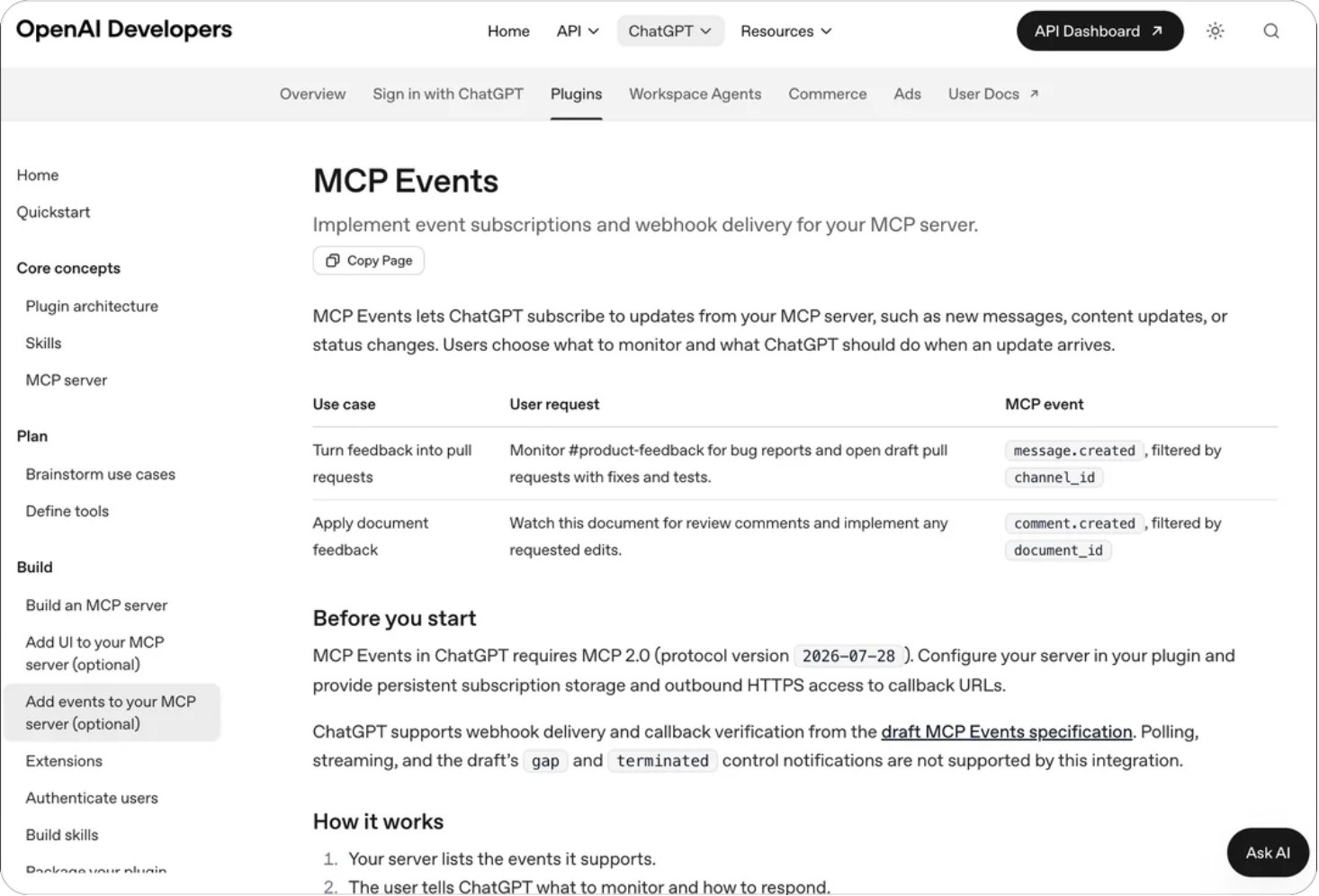Viewport: 1319px width, 896px height.
Task: Click the How it works heading
Action: (x=378, y=821)
